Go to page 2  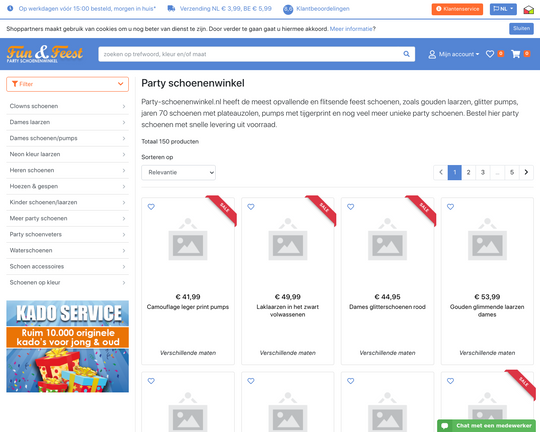pyautogui.click(x=468, y=172)
